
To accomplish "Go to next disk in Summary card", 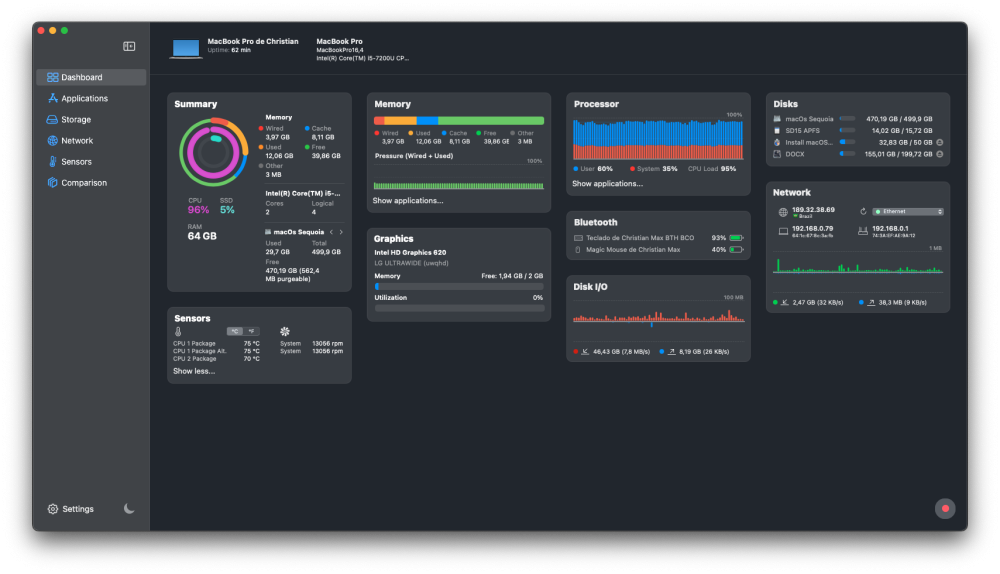I will pyautogui.click(x=341, y=232).
